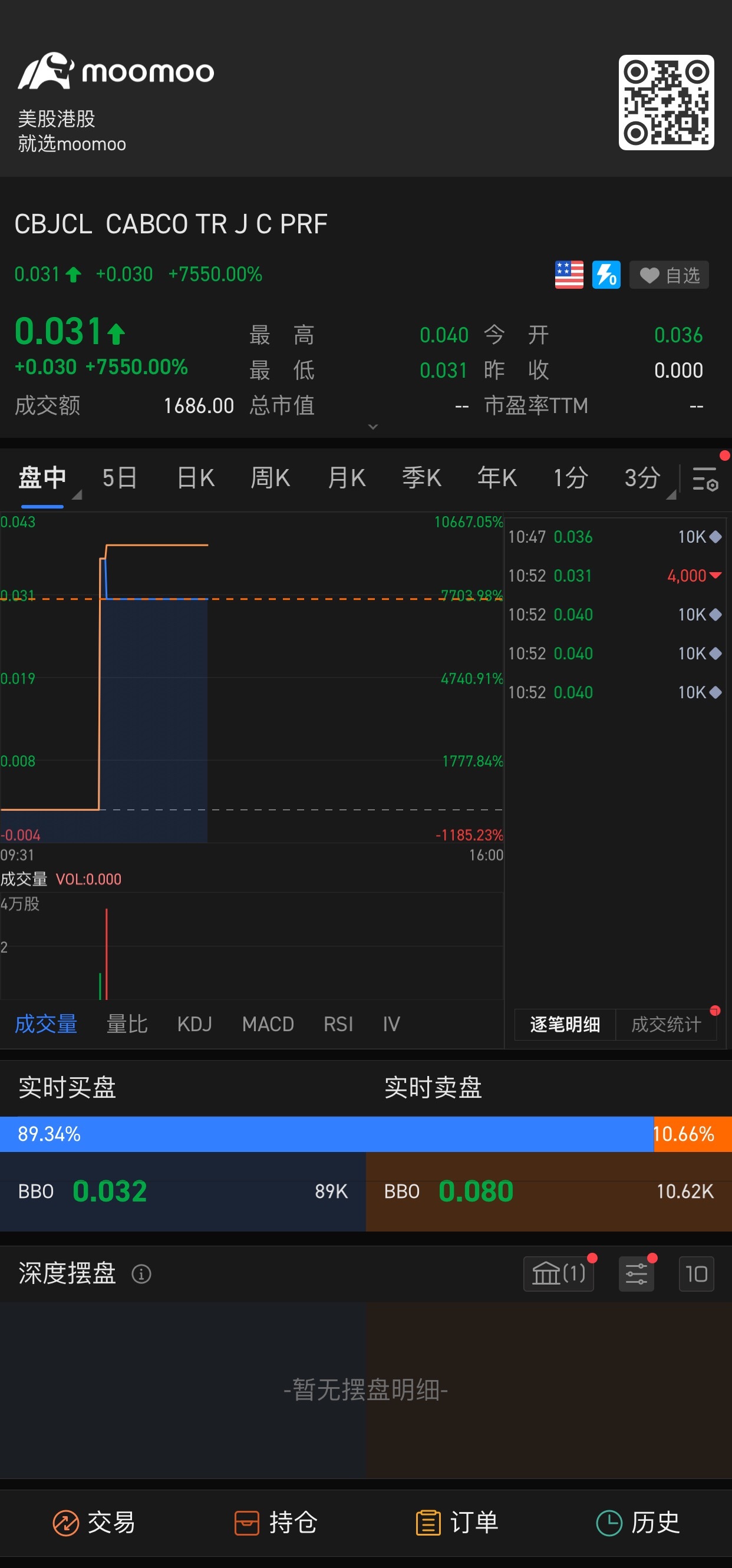Viewport: 732px width, 1568px height.
Task: Tap the 10.66% orange sell ratio bar
Action: 693,1134
